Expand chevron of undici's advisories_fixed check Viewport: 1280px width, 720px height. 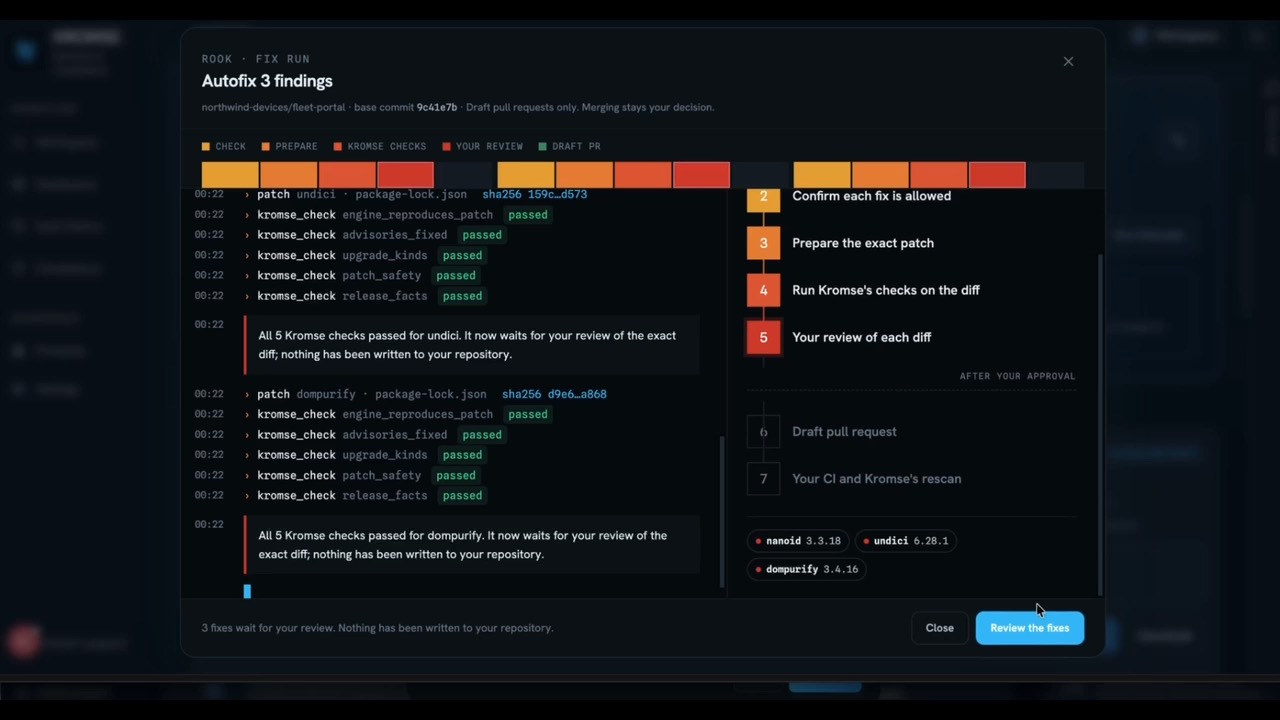coord(247,235)
